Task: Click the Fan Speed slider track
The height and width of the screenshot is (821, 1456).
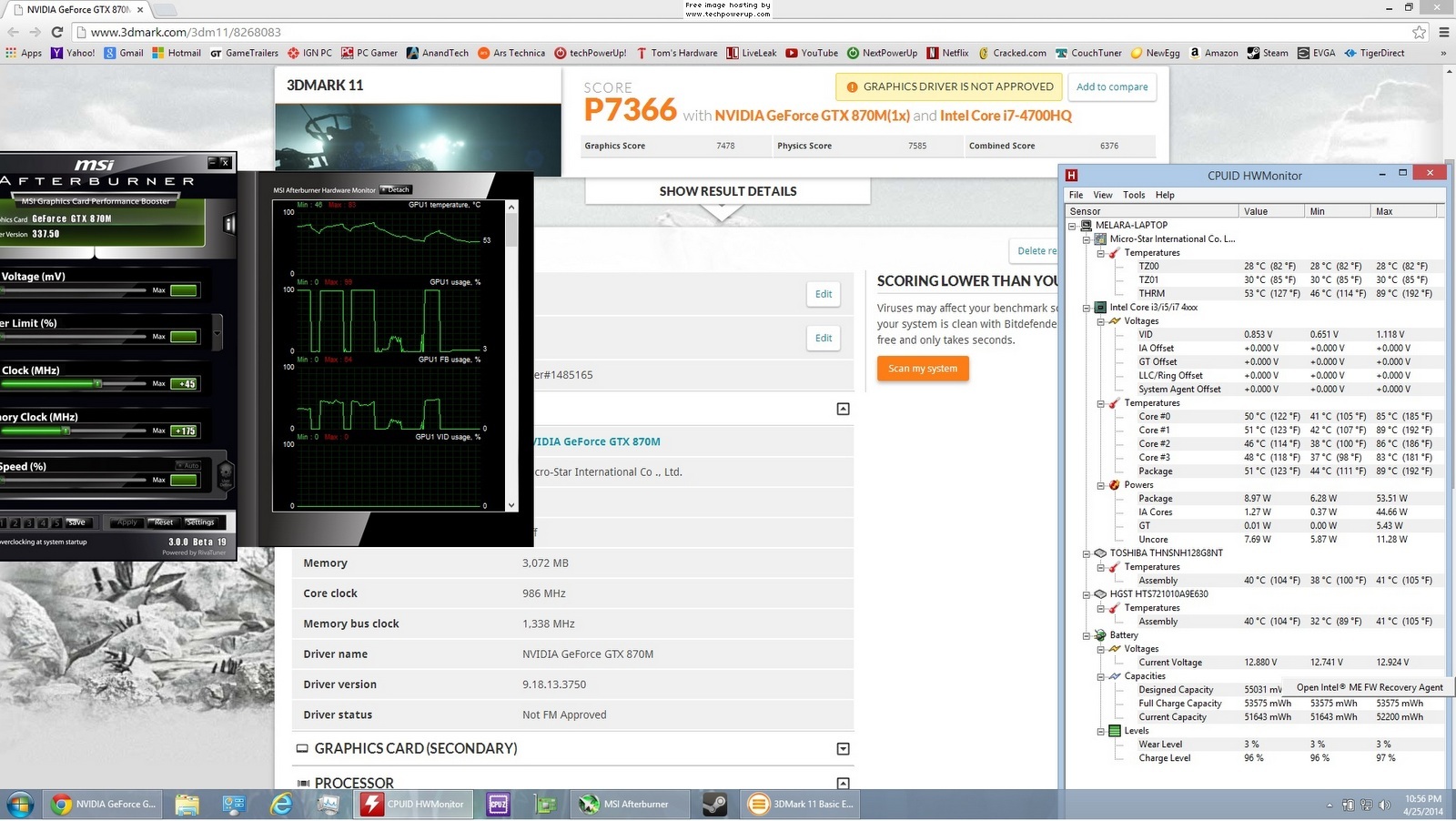Action: tap(73, 480)
